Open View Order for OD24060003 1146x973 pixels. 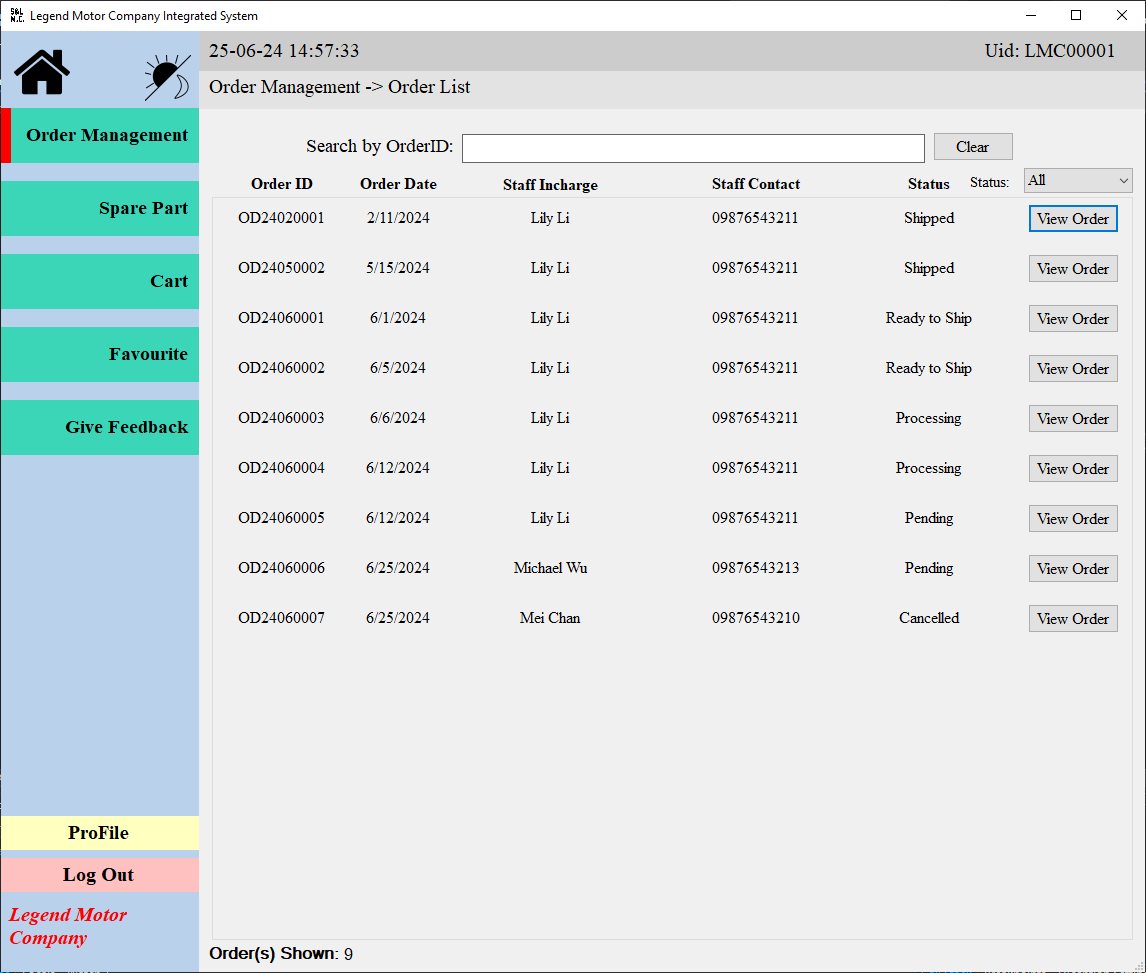(x=1072, y=419)
